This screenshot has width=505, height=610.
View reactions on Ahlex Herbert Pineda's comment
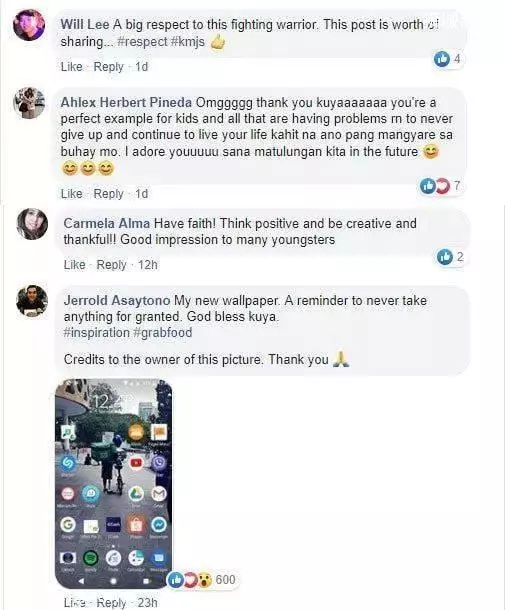point(441,186)
